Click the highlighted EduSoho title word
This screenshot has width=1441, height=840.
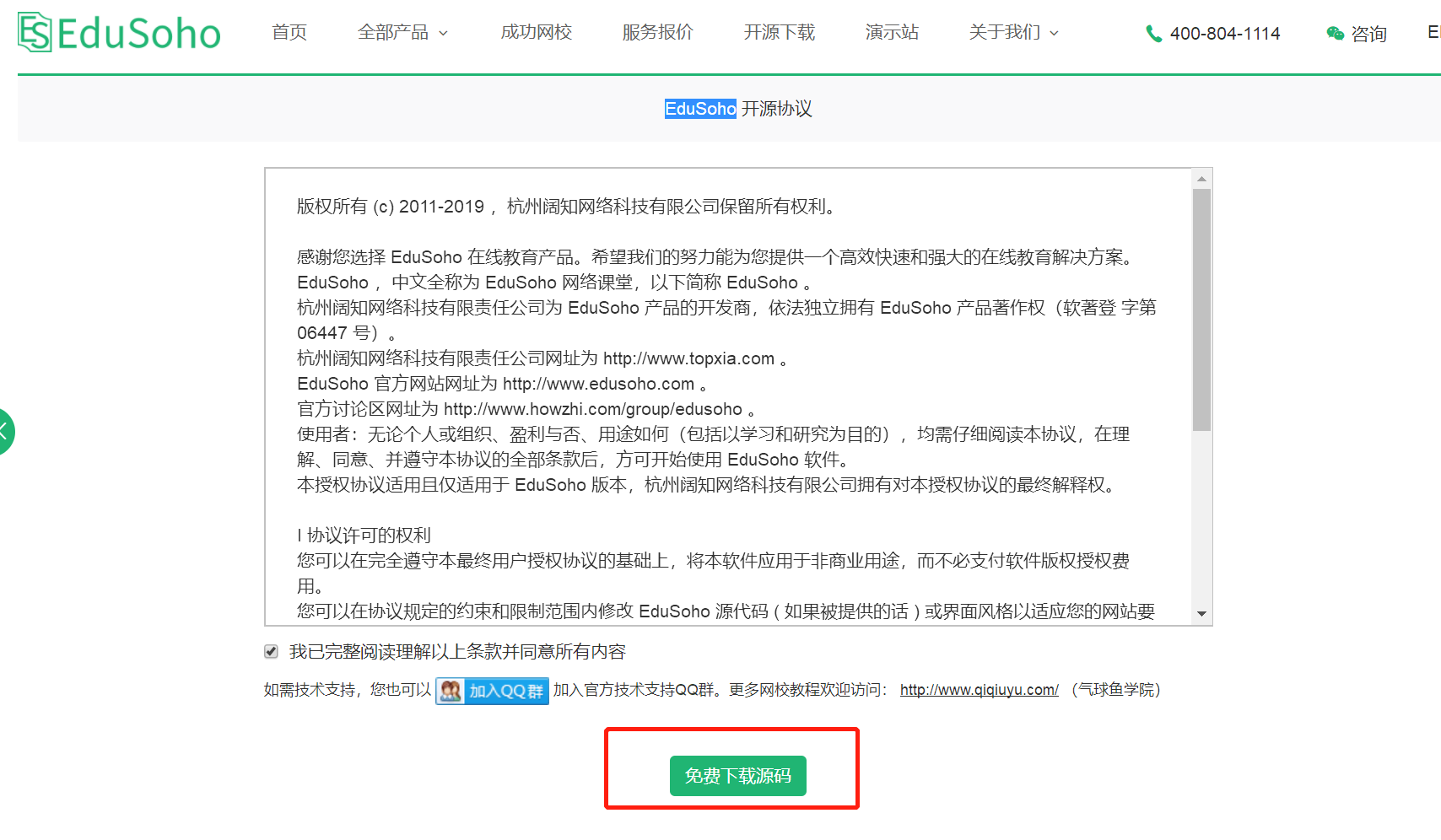coord(700,109)
